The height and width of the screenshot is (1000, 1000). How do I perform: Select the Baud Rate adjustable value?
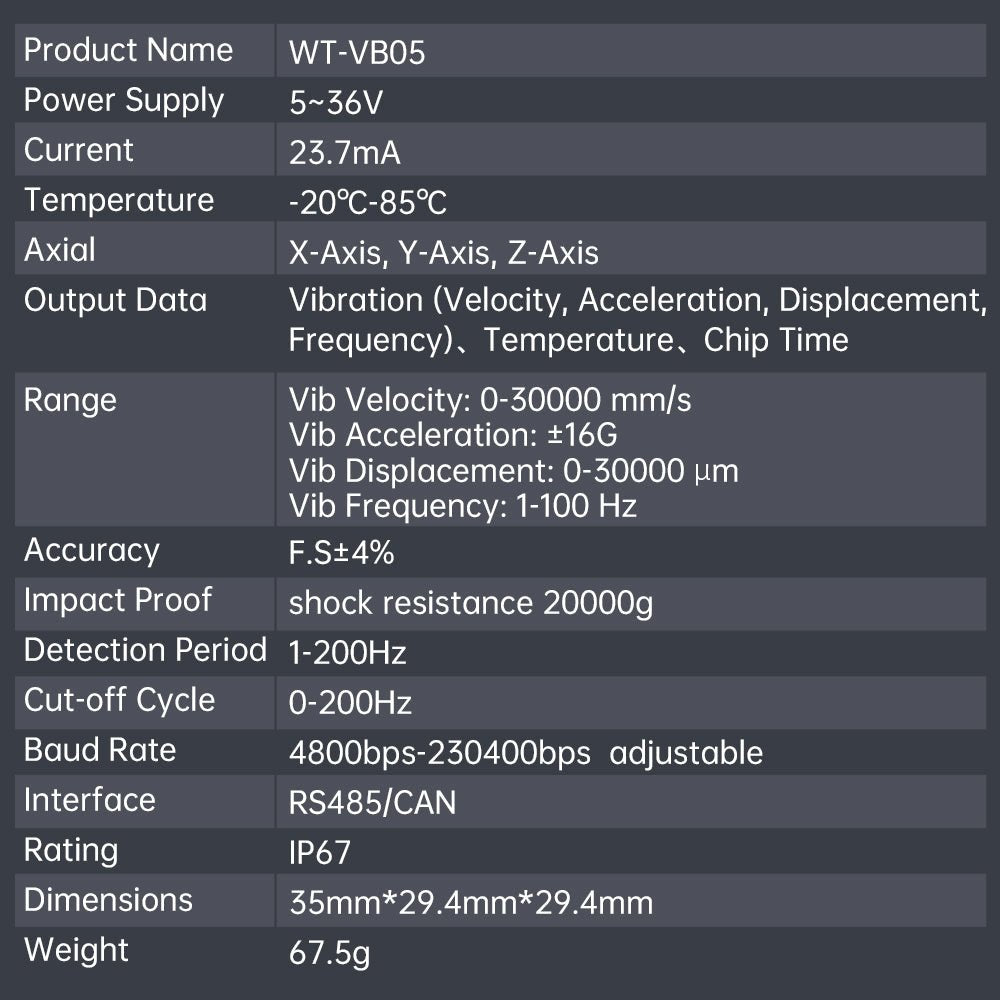click(526, 753)
